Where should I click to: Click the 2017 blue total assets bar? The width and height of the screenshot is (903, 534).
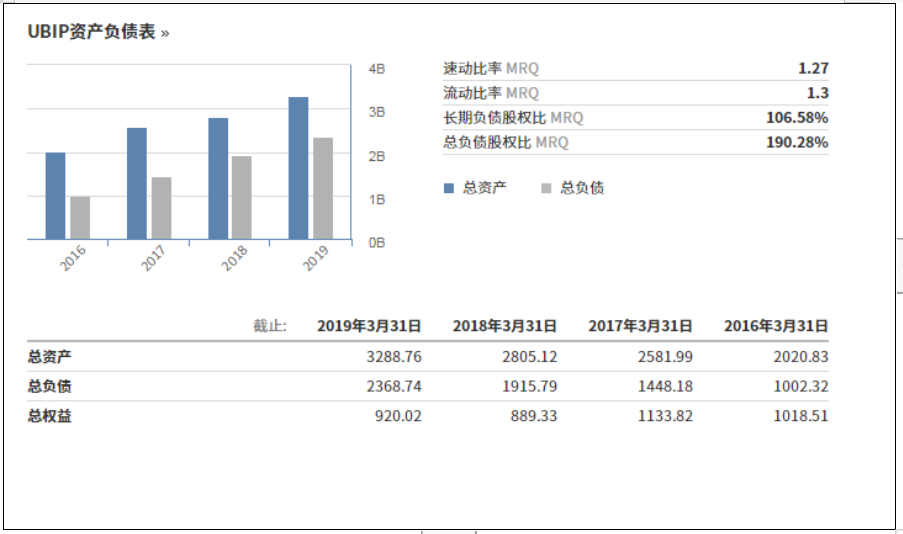coord(136,184)
